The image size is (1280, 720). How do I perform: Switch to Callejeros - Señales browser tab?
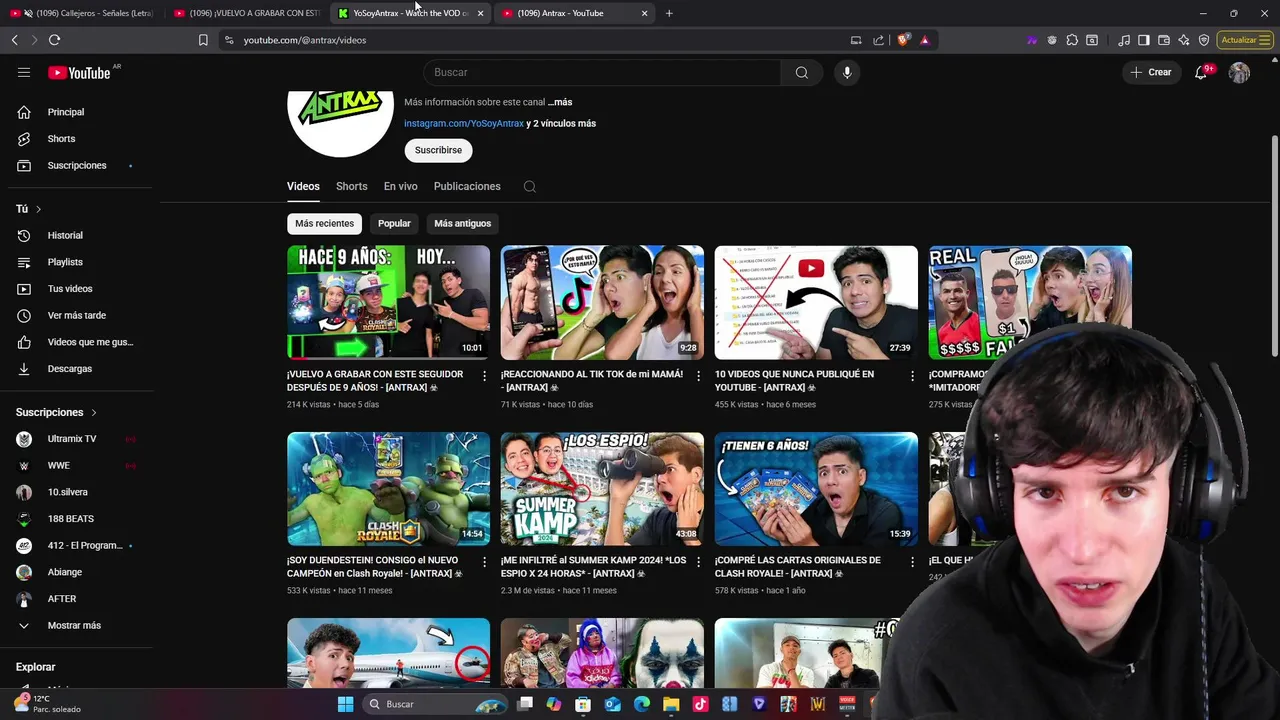coord(82,13)
